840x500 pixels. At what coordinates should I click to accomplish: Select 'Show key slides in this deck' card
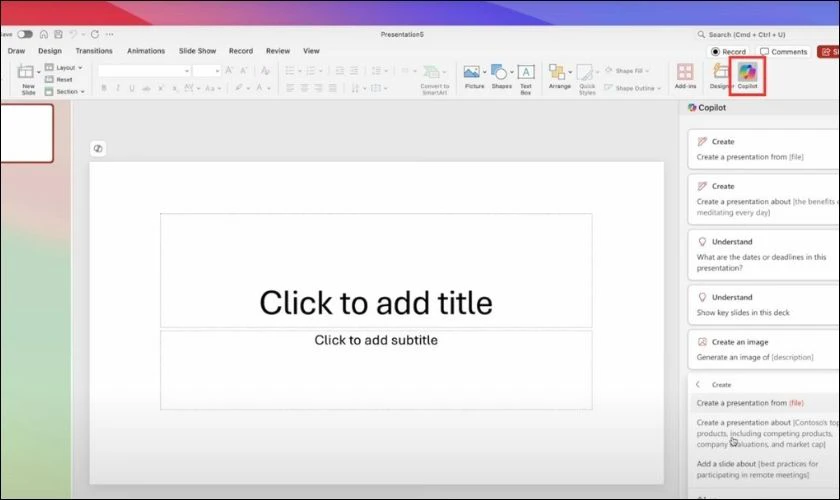pos(763,304)
